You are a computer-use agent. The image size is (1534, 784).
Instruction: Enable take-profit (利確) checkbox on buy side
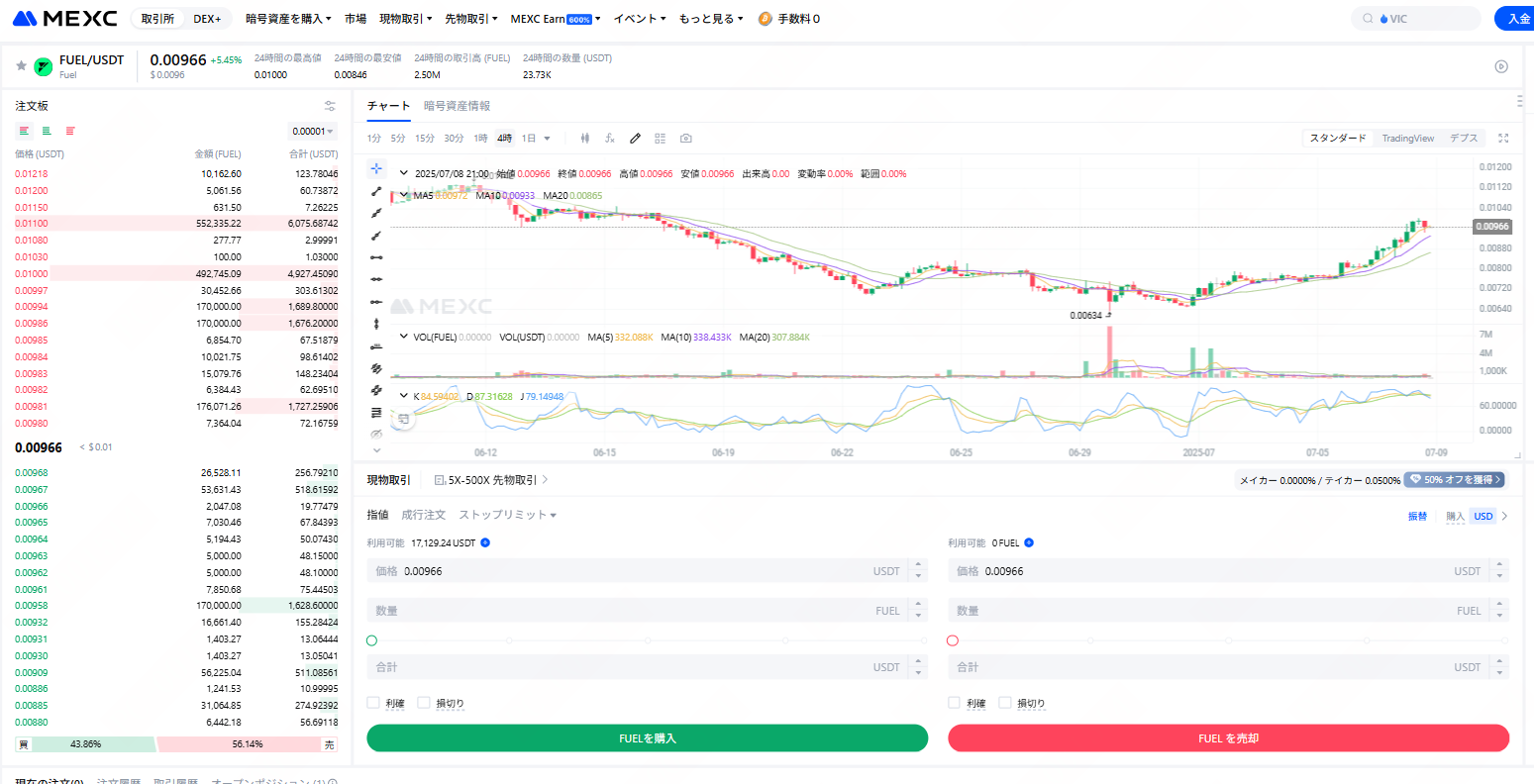373,703
